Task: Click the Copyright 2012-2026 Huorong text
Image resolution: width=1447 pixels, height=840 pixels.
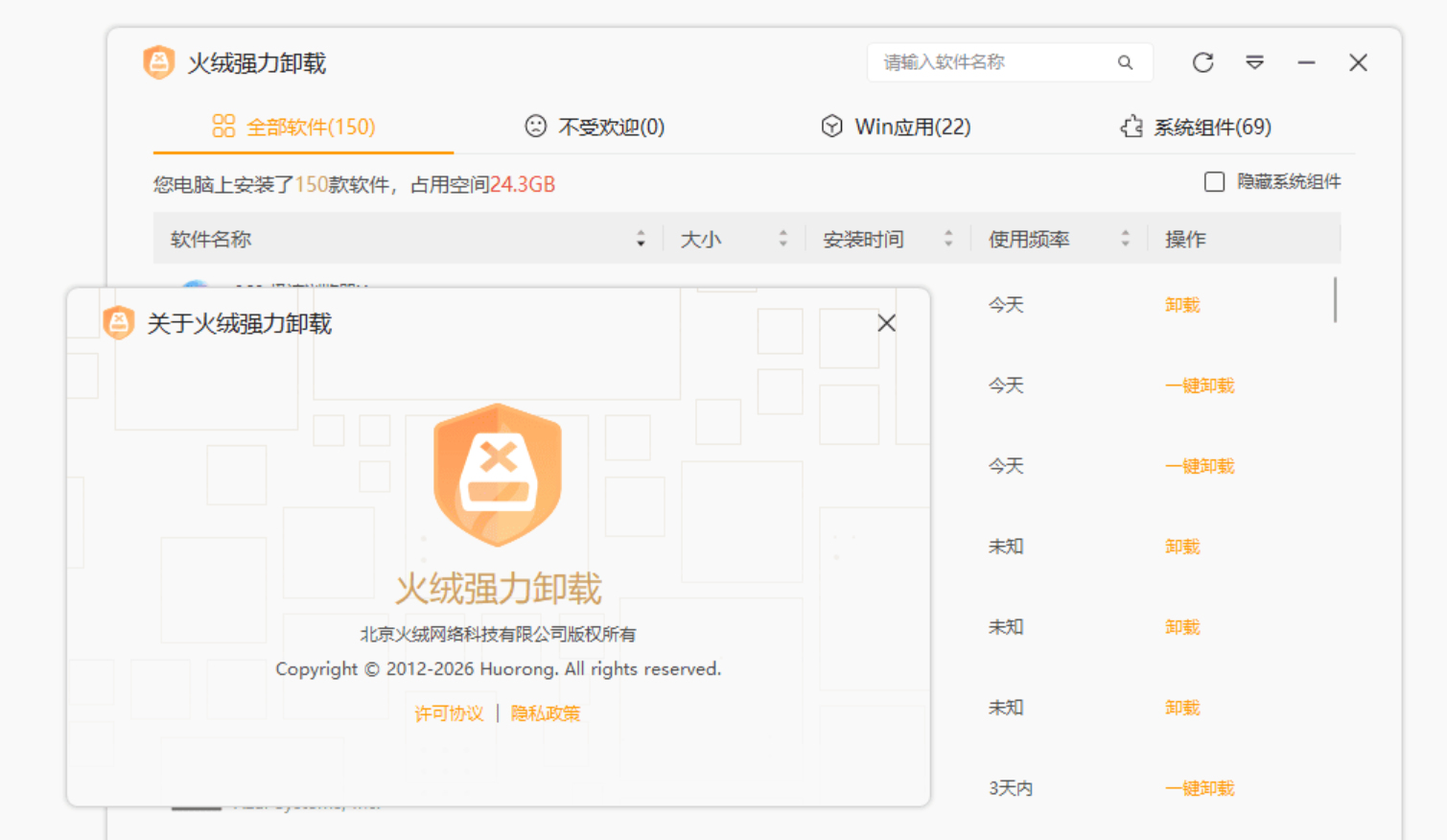Action: 498,669
